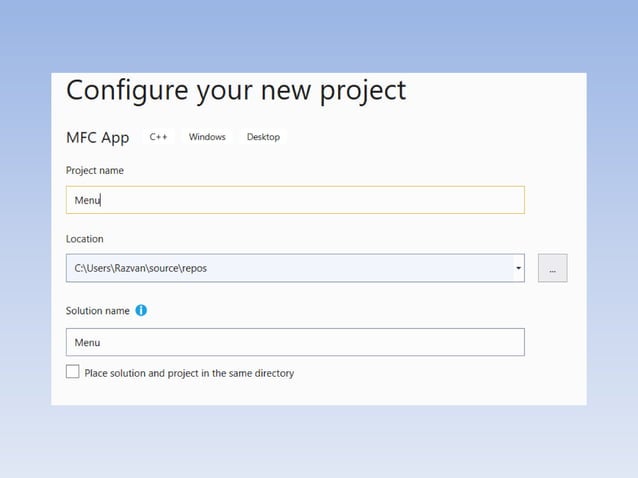The height and width of the screenshot is (478, 638).
Task: Select the Windows platform tag
Action: pyautogui.click(x=207, y=137)
